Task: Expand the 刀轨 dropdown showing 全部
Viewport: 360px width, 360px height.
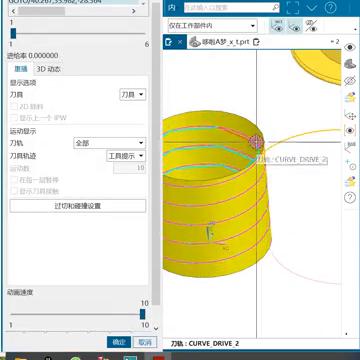Action: pyautogui.click(x=109, y=143)
